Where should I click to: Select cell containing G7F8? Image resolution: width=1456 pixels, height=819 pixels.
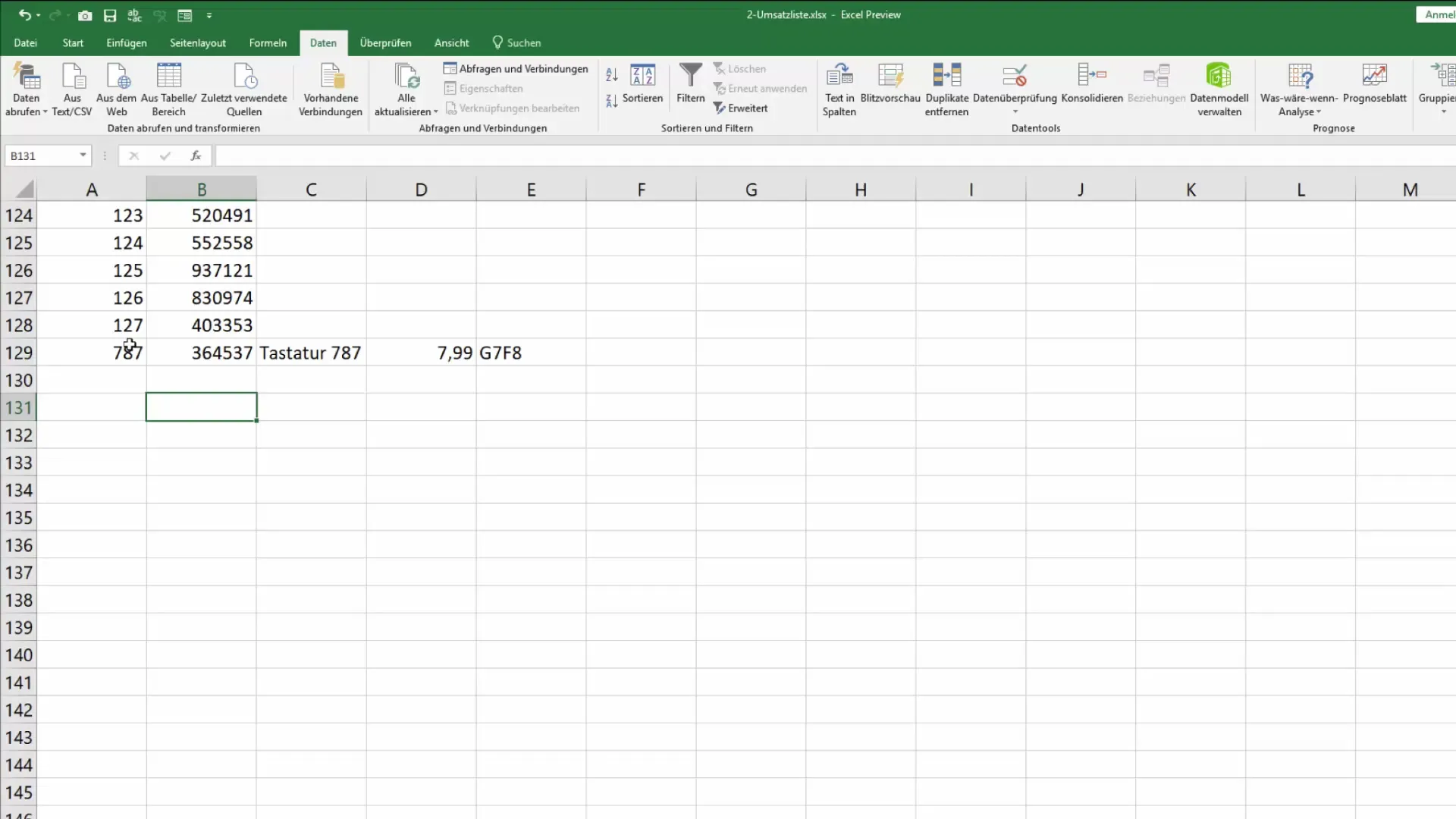[x=532, y=353]
